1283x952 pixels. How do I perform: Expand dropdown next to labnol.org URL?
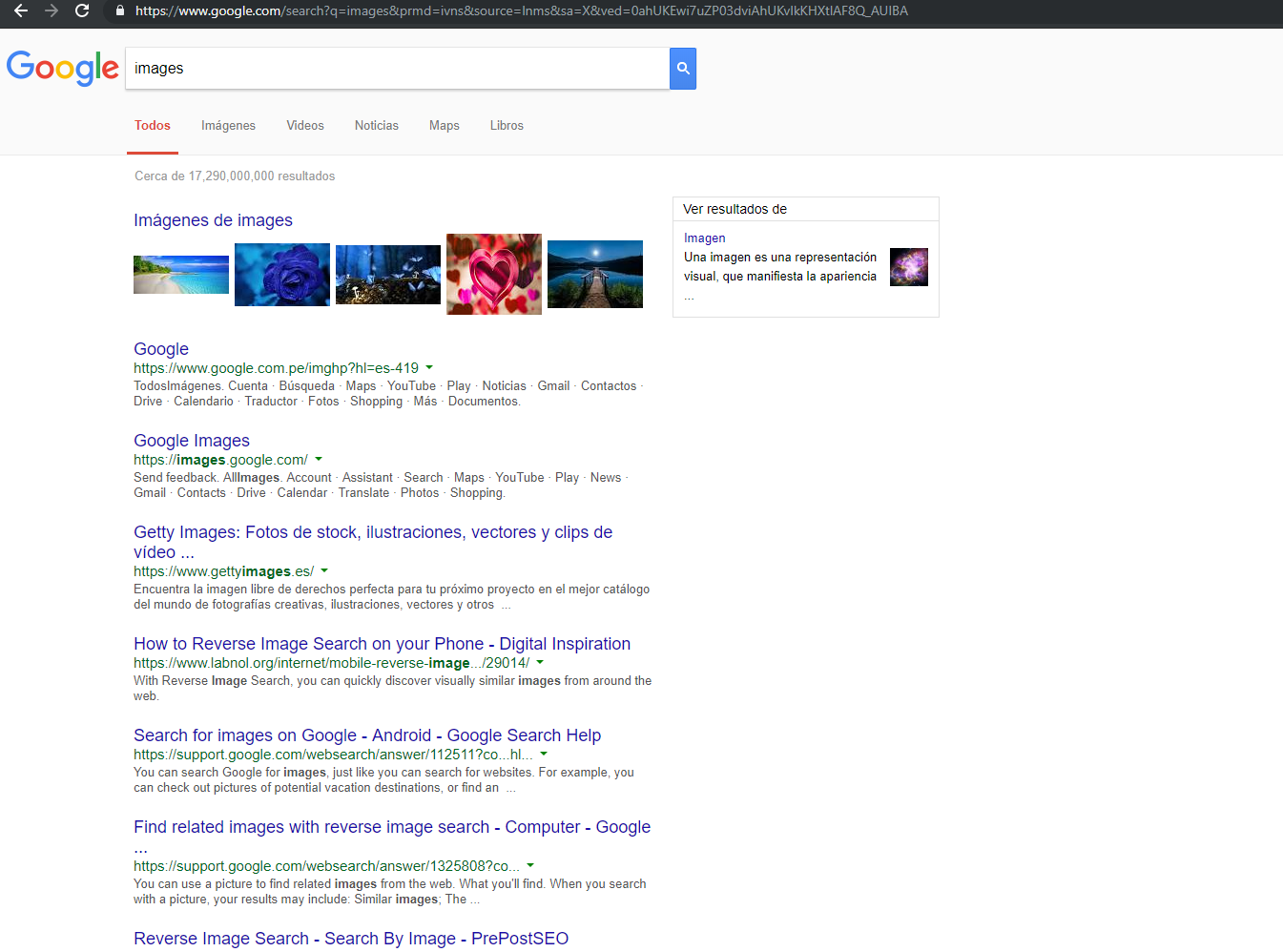coord(540,662)
